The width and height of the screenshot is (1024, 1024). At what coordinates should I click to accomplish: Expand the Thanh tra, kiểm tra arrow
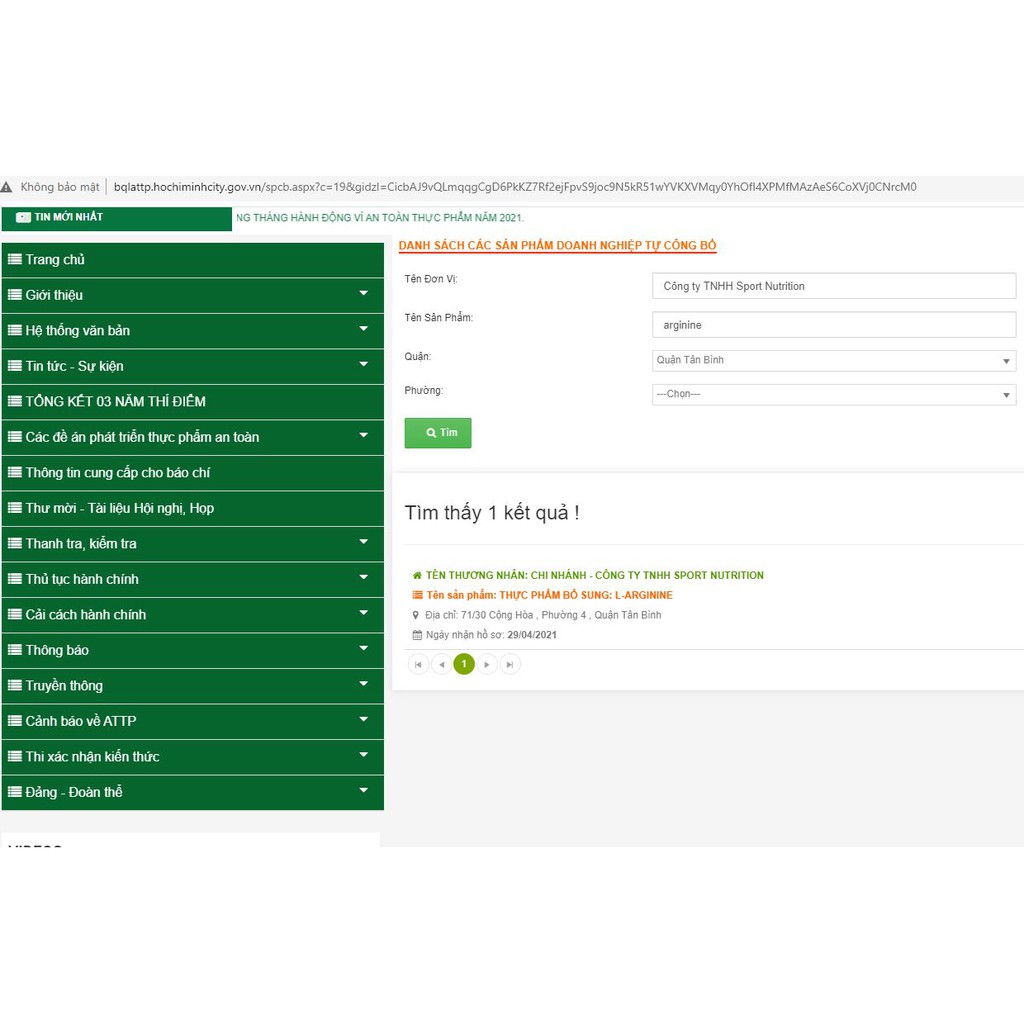tap(364, 541)
